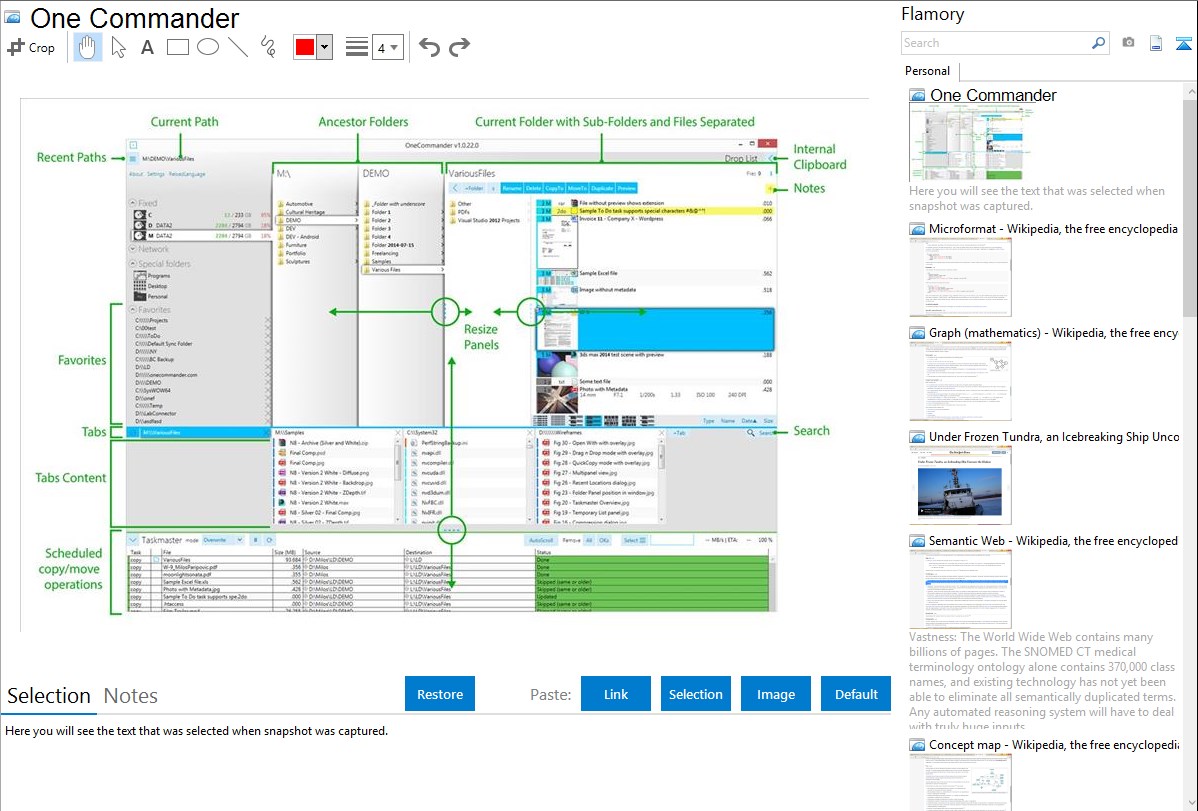The image size is (1198, 811).
Task: Open the line width 4 dropdown
Action: click(x=387, y=48)
